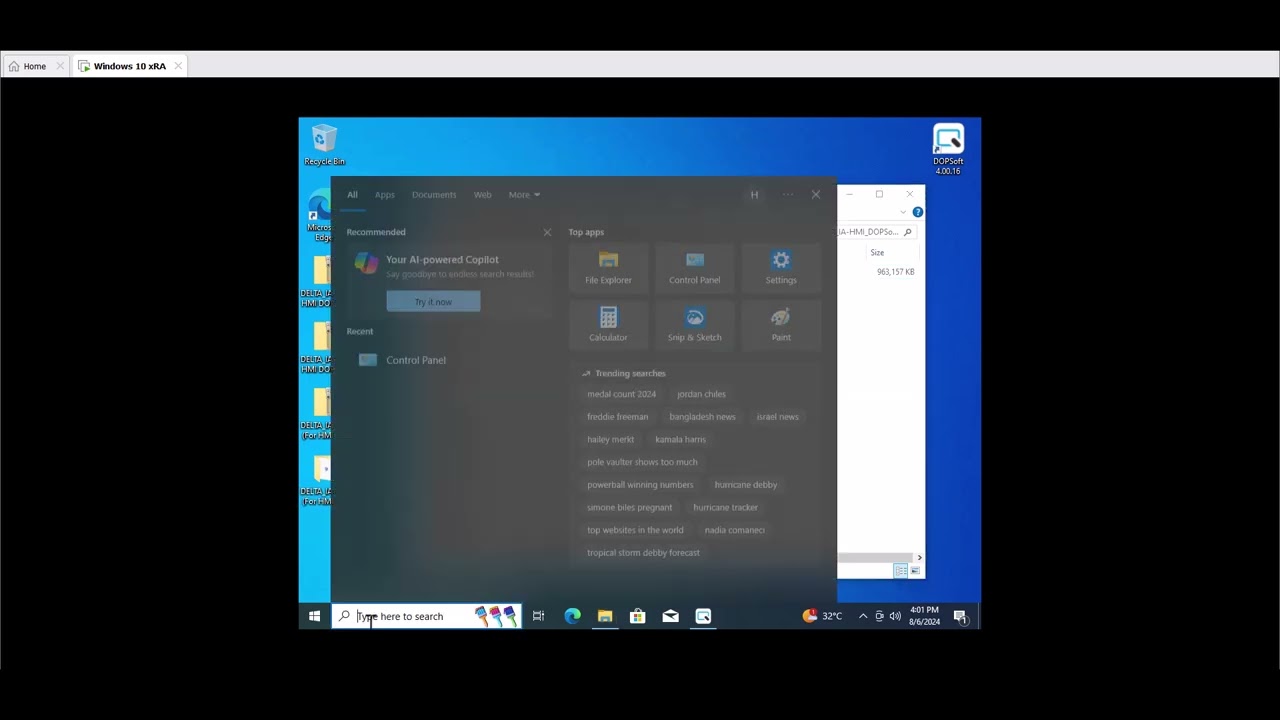Open search panel options ellipsis
This screenshot has width=1280, height=720.
coord(788,195)
